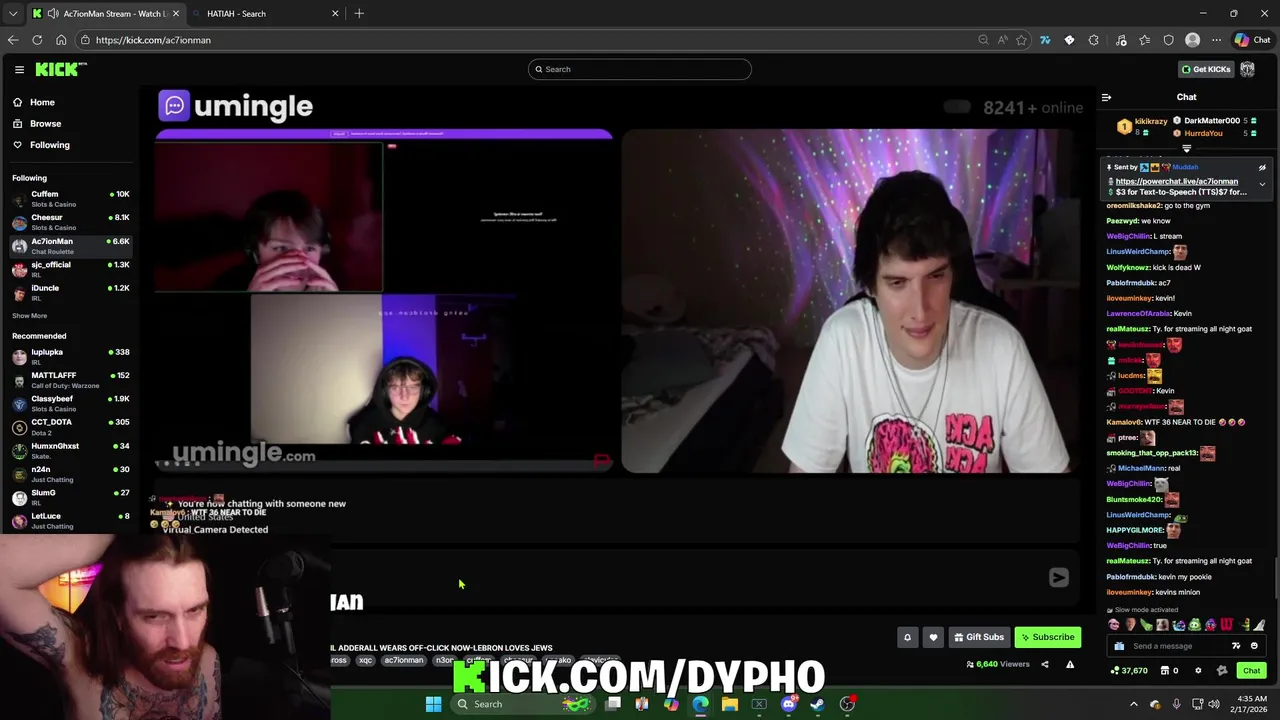Open iDuncle channel in sidebar
The height and width of the screenshot is (720, 1280).
pos(70,292)
